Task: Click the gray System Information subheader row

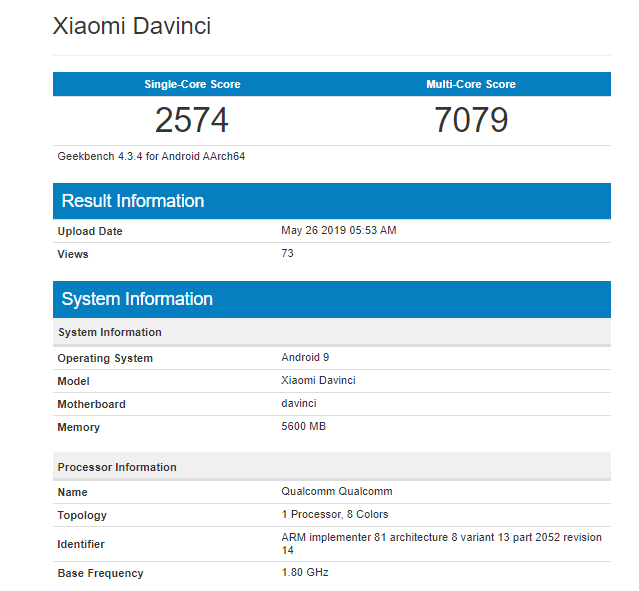Action: (332, 332)
